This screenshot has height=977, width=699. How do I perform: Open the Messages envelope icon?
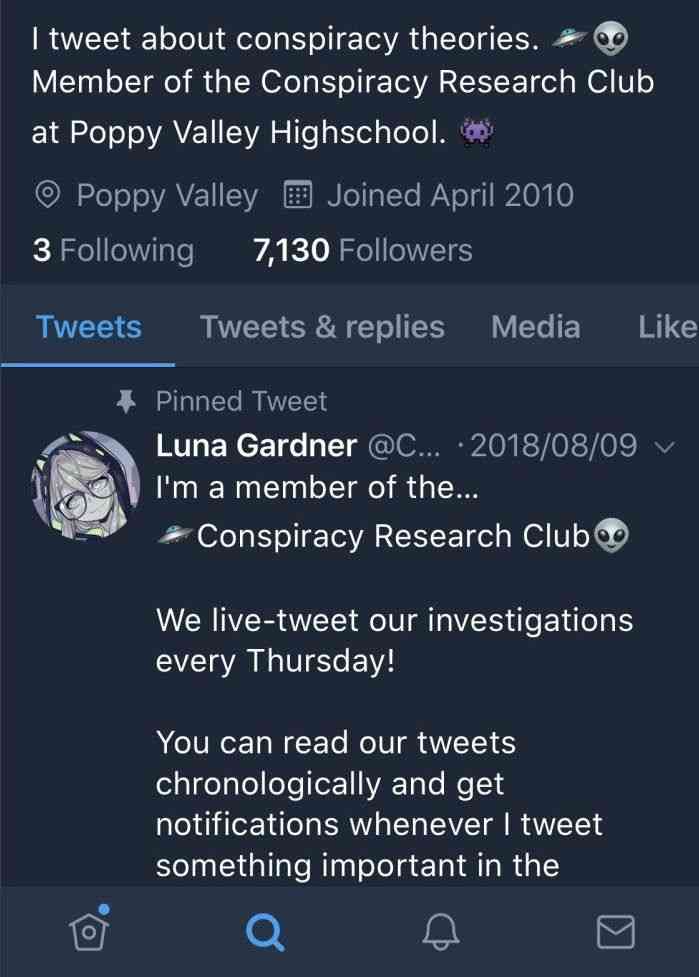click(615, 932)
